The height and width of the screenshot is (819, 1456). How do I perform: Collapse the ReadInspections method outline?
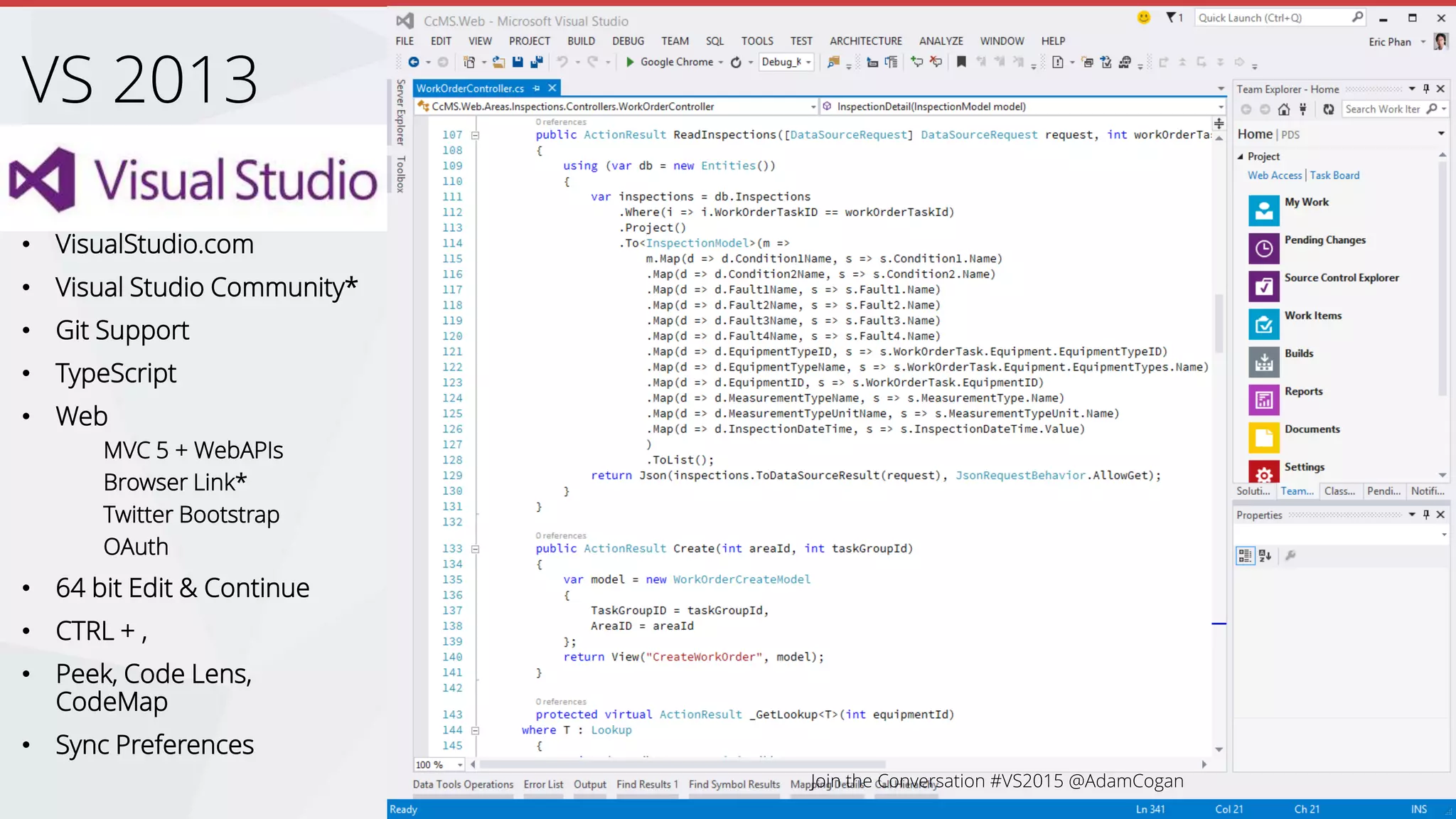point(476,135)
